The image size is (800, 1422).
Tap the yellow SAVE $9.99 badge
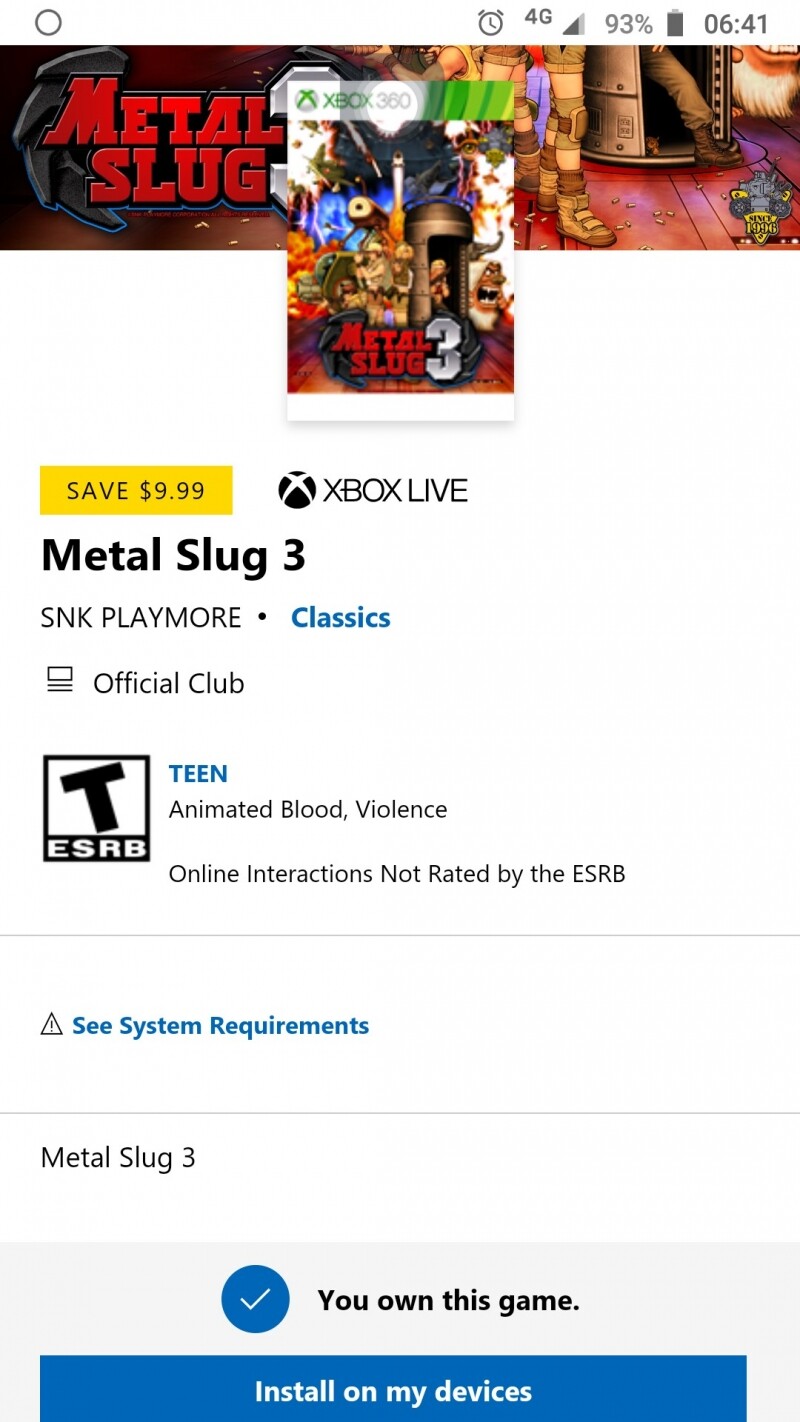point(136,490)
